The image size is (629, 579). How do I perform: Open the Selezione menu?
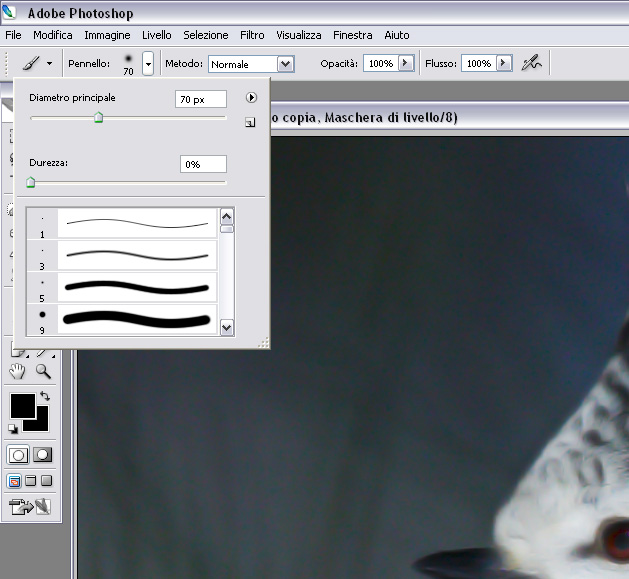click(x=206, y=35)
